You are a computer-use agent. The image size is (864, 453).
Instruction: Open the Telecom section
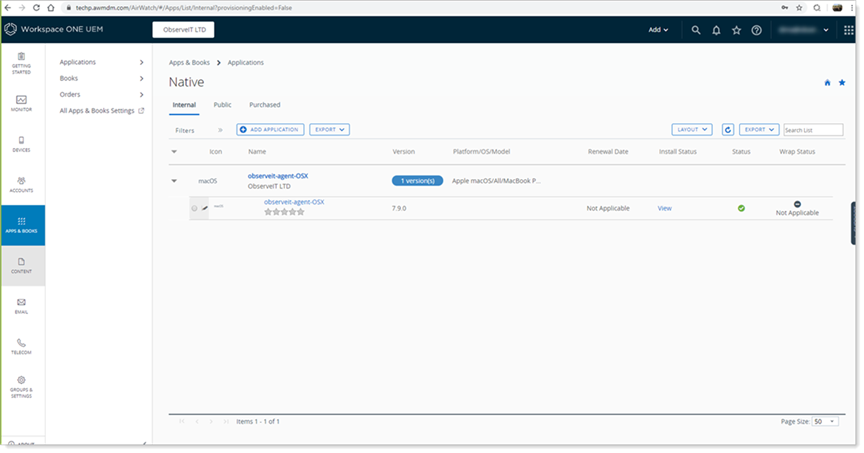pos(21,347)
